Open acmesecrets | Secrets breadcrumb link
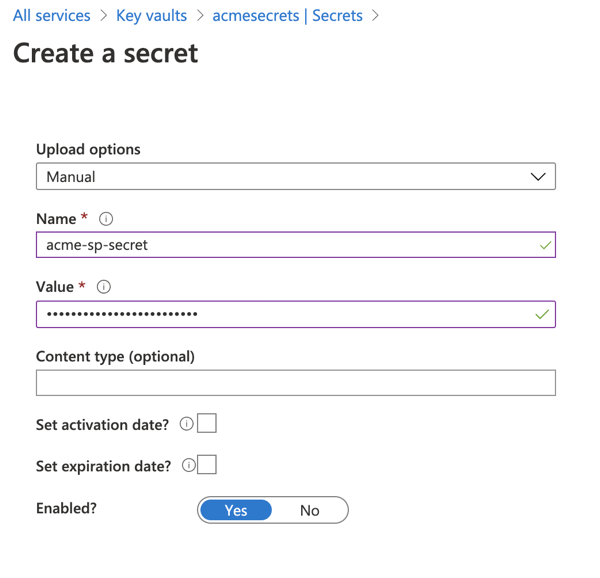This screenshot has height=578, width=600. pyautogui.click(x=287, y=16)
